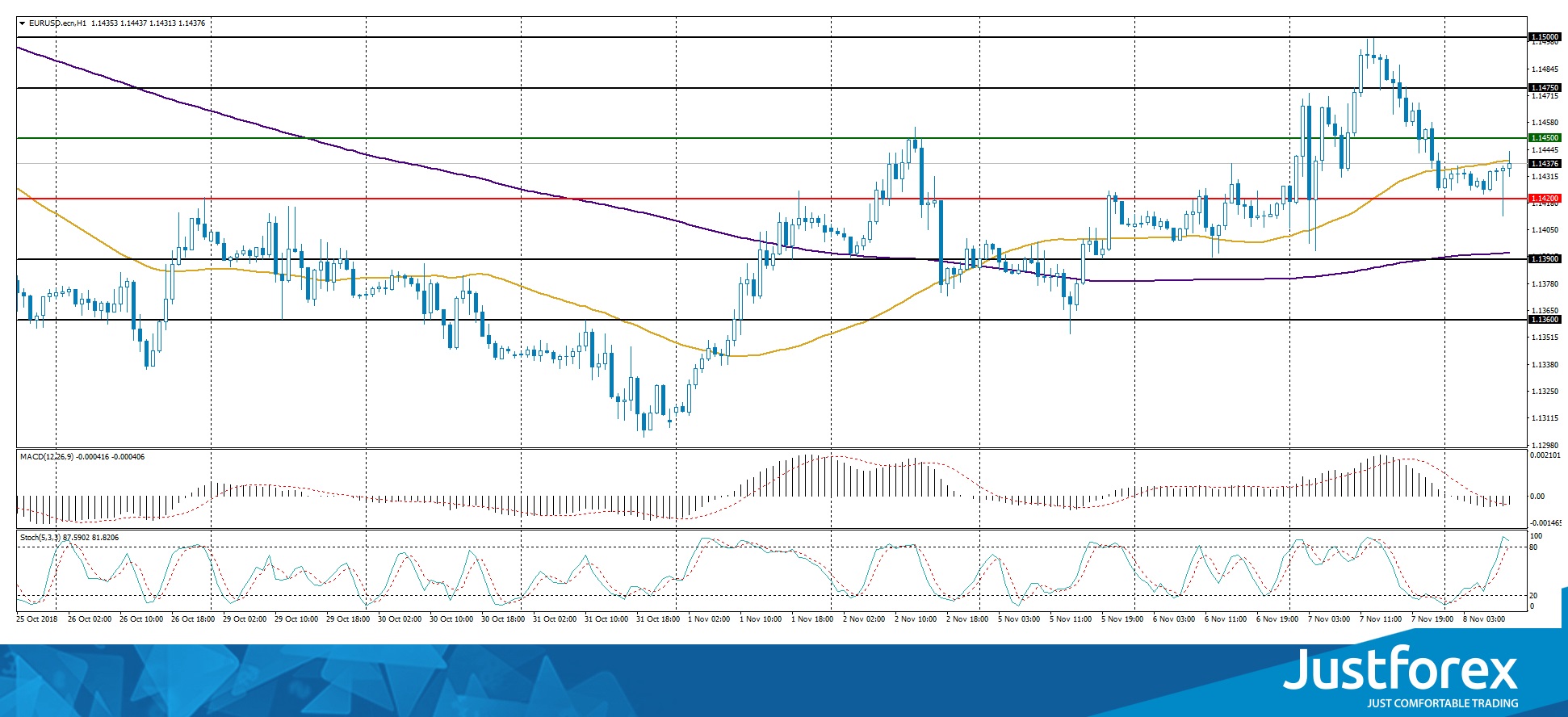This screenshot has height=717, width=1568.
Task: Click the JustForex logo
Action: [1400, 669]
